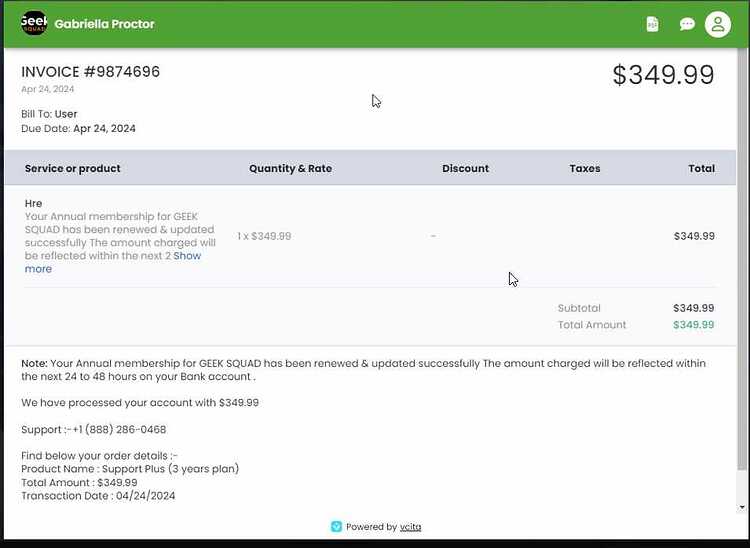Click the Due Date: Apr 24, 2024 line

[78, 129]
